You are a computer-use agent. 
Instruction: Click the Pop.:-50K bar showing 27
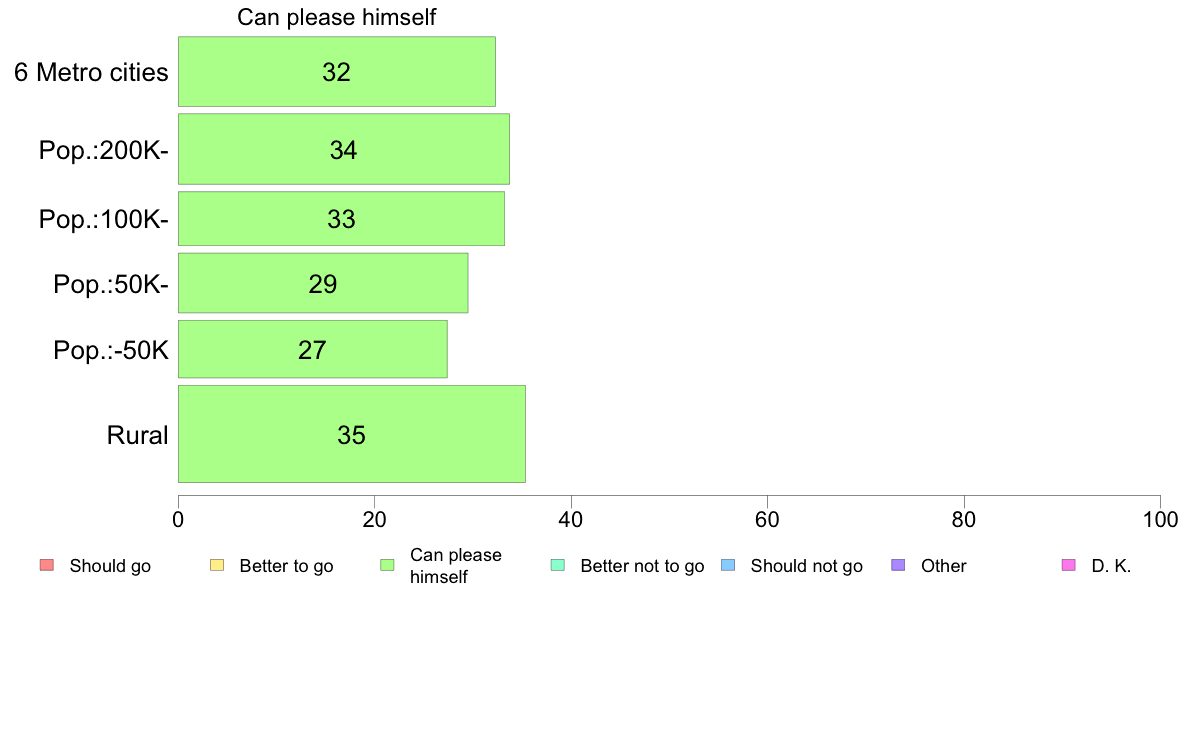tap(313, 349)
